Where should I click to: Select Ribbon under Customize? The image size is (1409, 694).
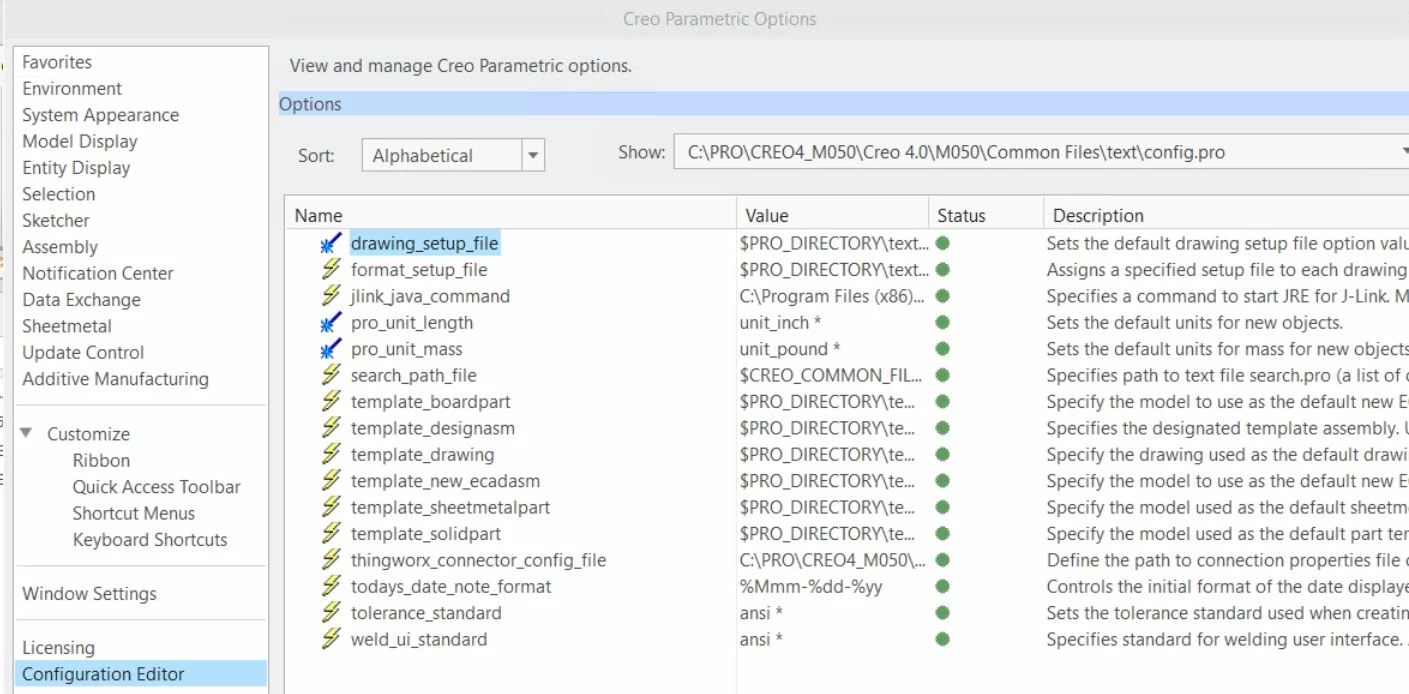[101, 460]
